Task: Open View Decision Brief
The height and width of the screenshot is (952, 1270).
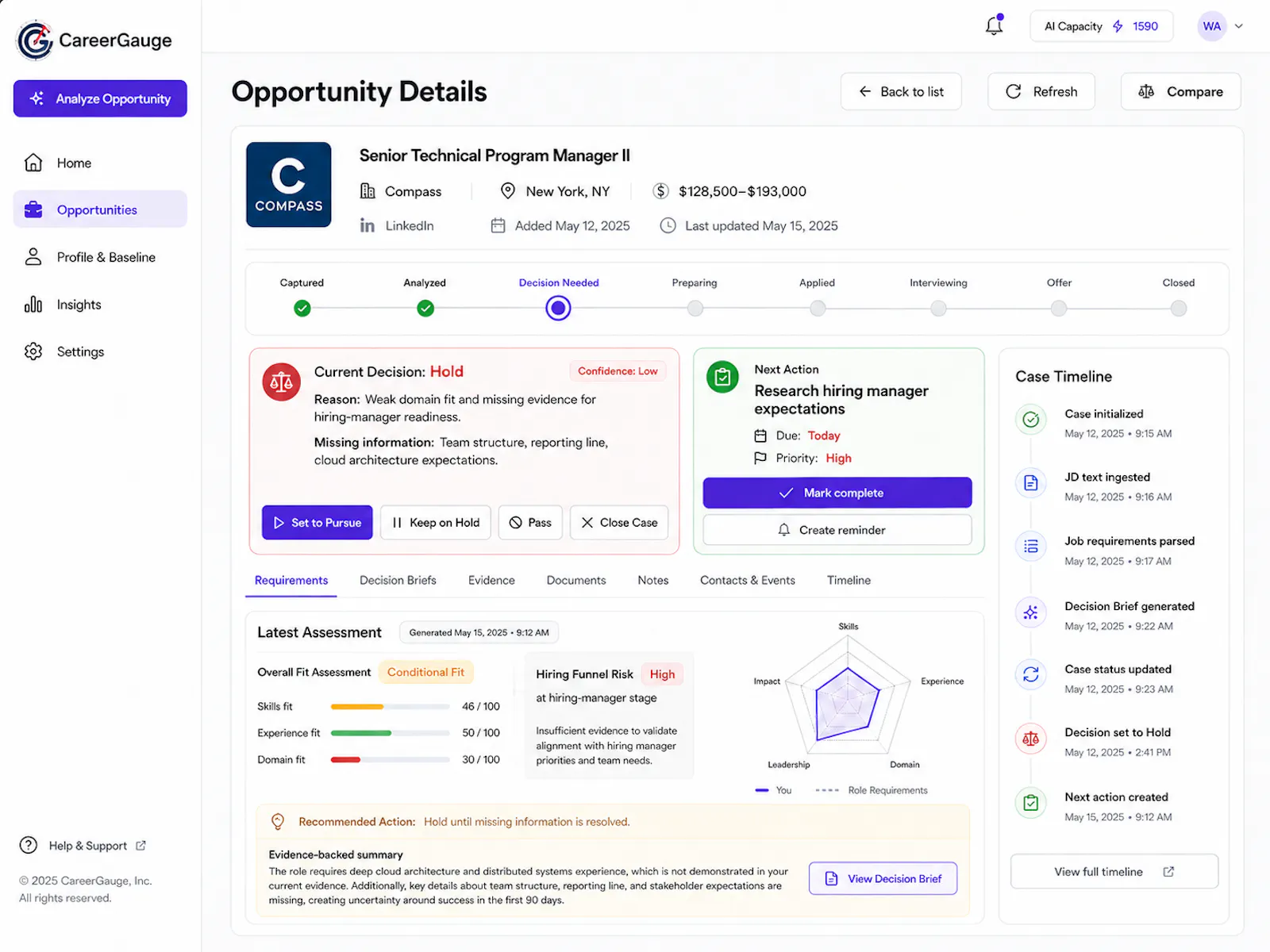Action: pos(883,879)
